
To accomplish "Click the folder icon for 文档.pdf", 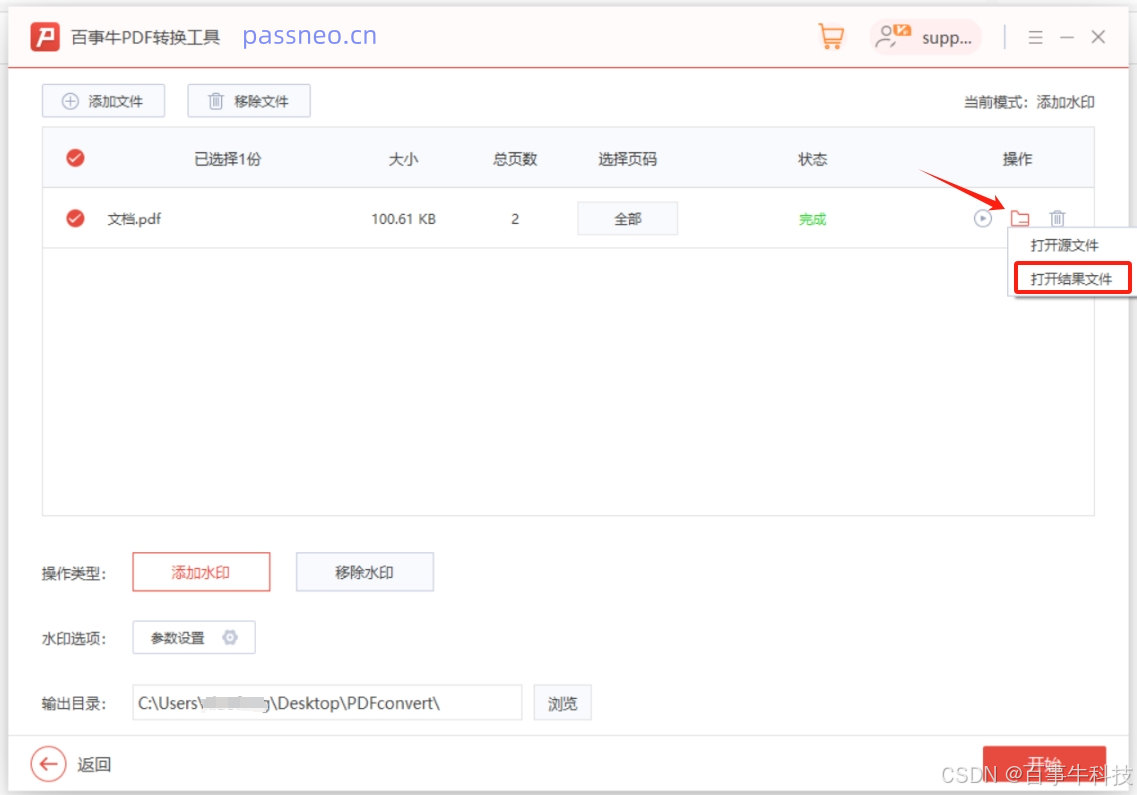I will click(x=1020, y=218).
